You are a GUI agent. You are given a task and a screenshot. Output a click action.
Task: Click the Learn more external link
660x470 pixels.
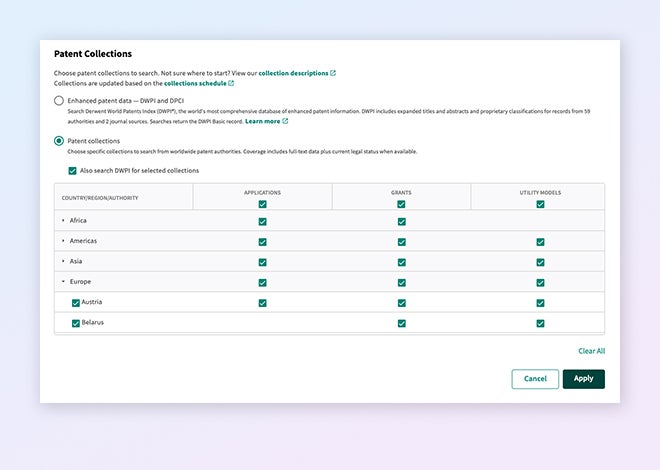(262, 121)
